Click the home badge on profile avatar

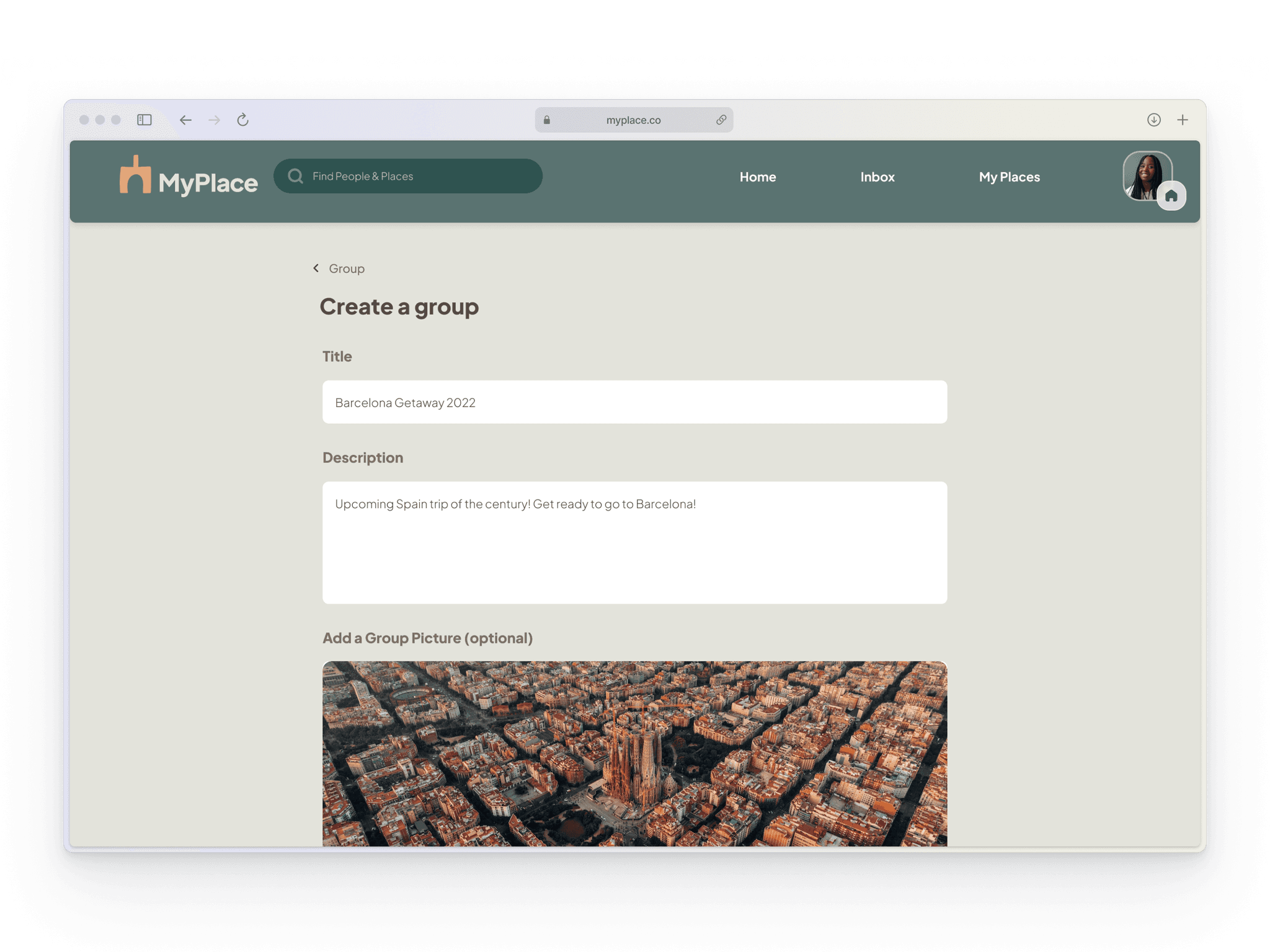coord(1171,196)
